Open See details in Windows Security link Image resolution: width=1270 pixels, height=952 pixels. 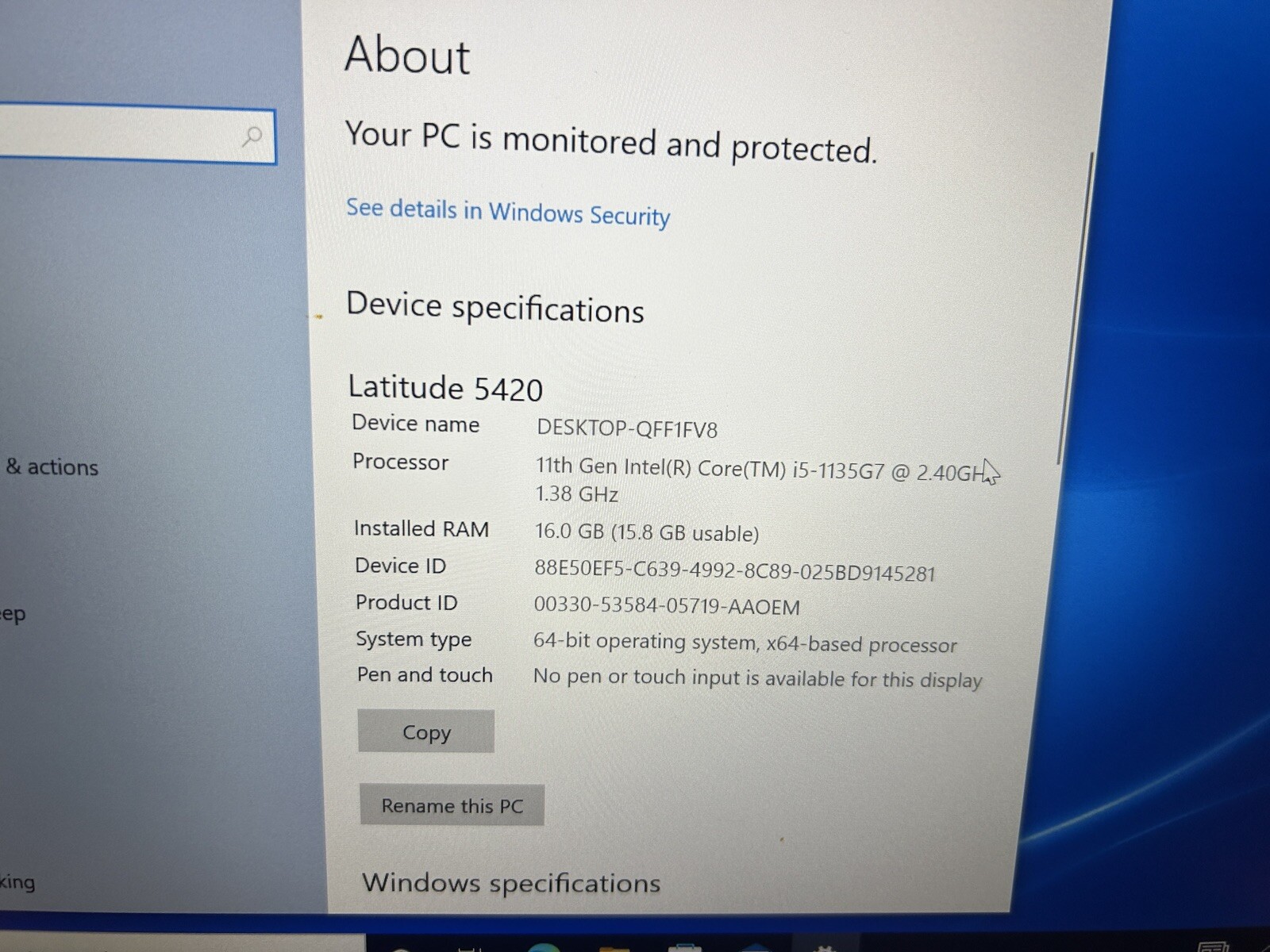[x=508, y=212]
